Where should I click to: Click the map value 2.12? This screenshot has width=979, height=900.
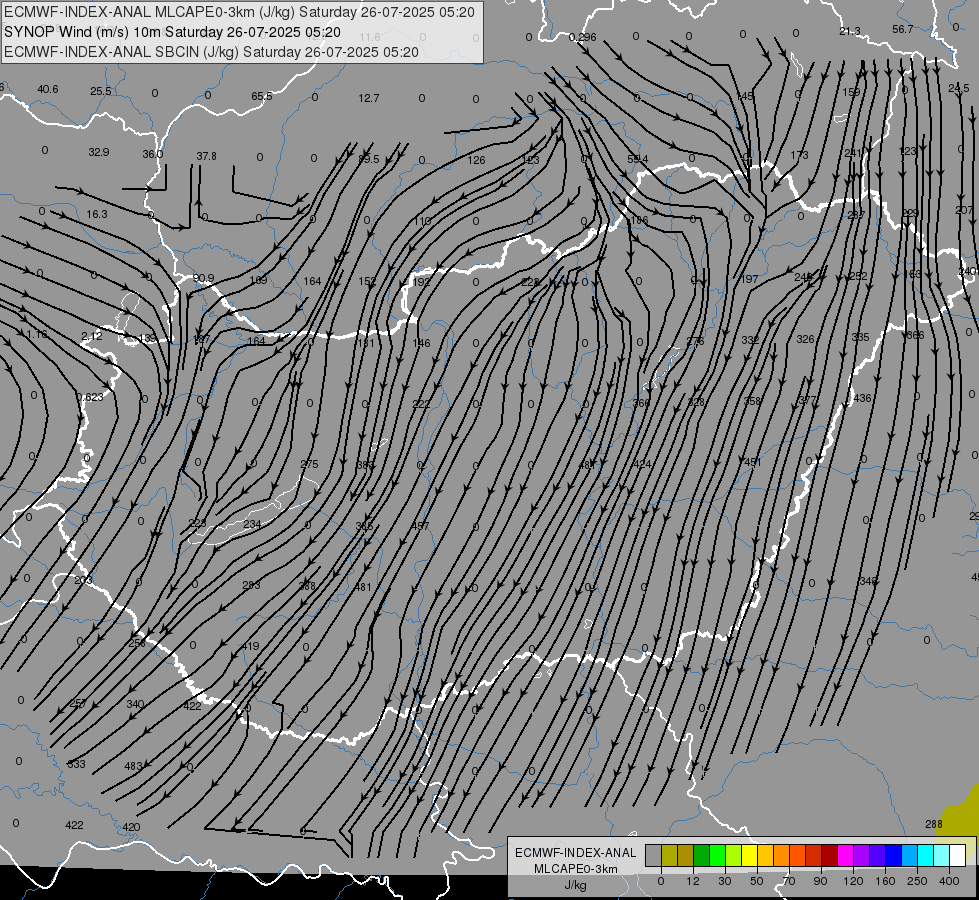click(92, 336)
